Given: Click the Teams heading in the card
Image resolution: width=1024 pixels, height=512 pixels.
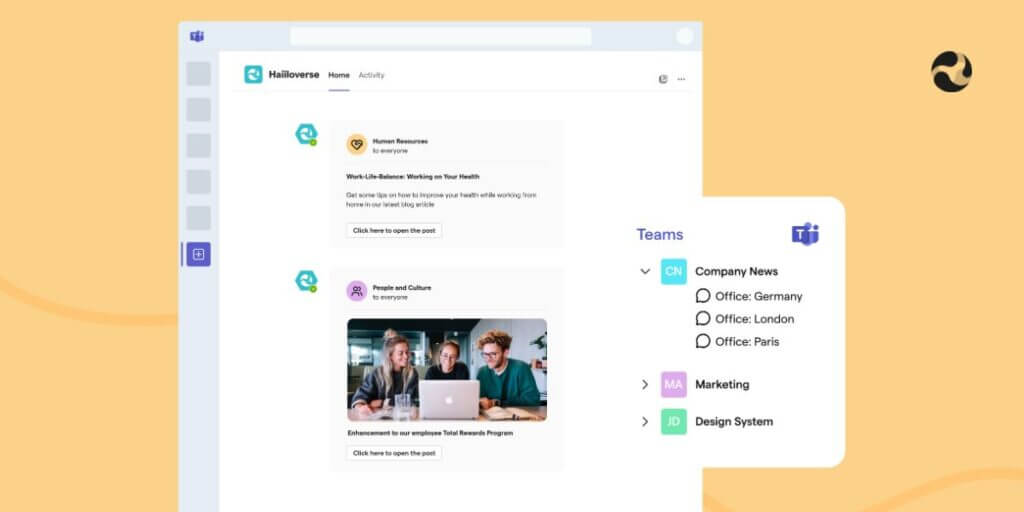Looking at the screenshot, I should pyautogui.click(x=660, y=234).
